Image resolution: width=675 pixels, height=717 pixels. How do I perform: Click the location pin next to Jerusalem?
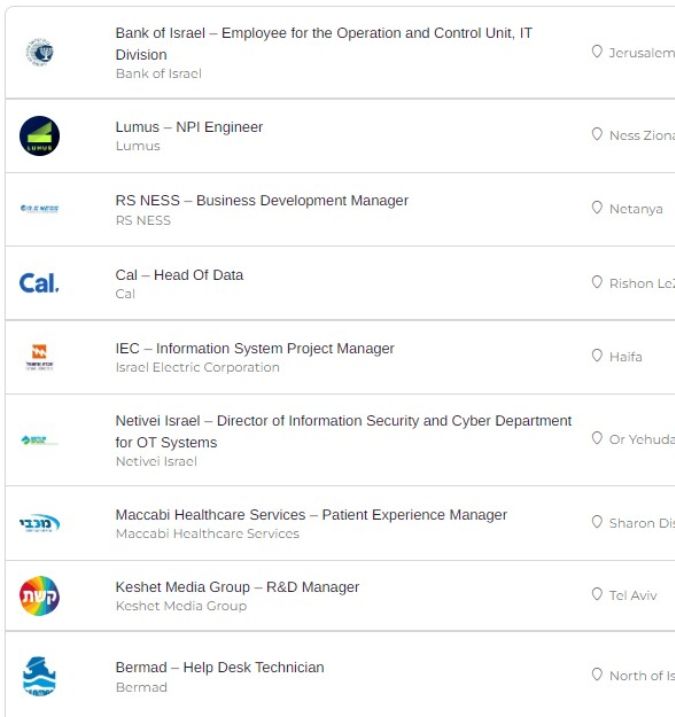(597, 52)
